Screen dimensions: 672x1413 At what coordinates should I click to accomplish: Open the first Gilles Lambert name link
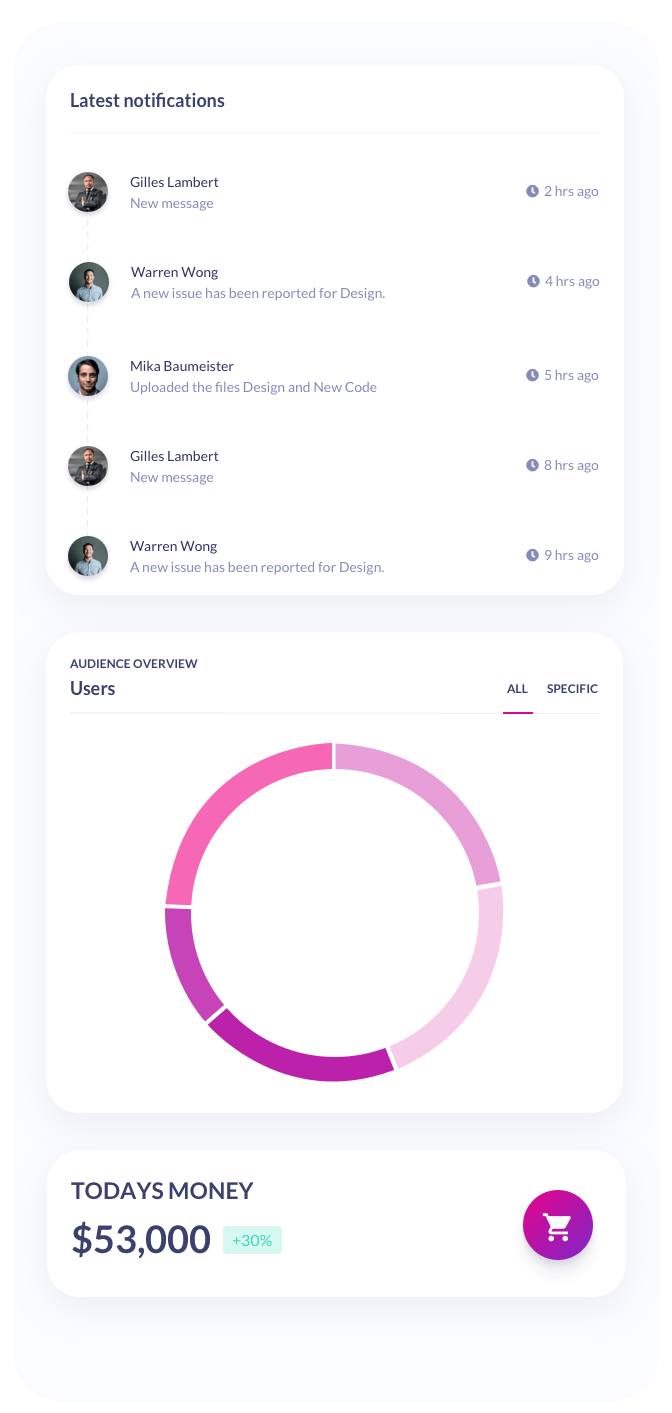[174, 182]
